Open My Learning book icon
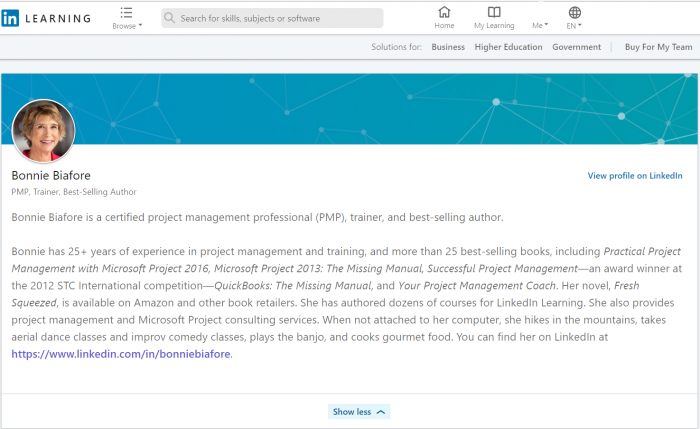 pyautogui.click(x=494, y=12)
